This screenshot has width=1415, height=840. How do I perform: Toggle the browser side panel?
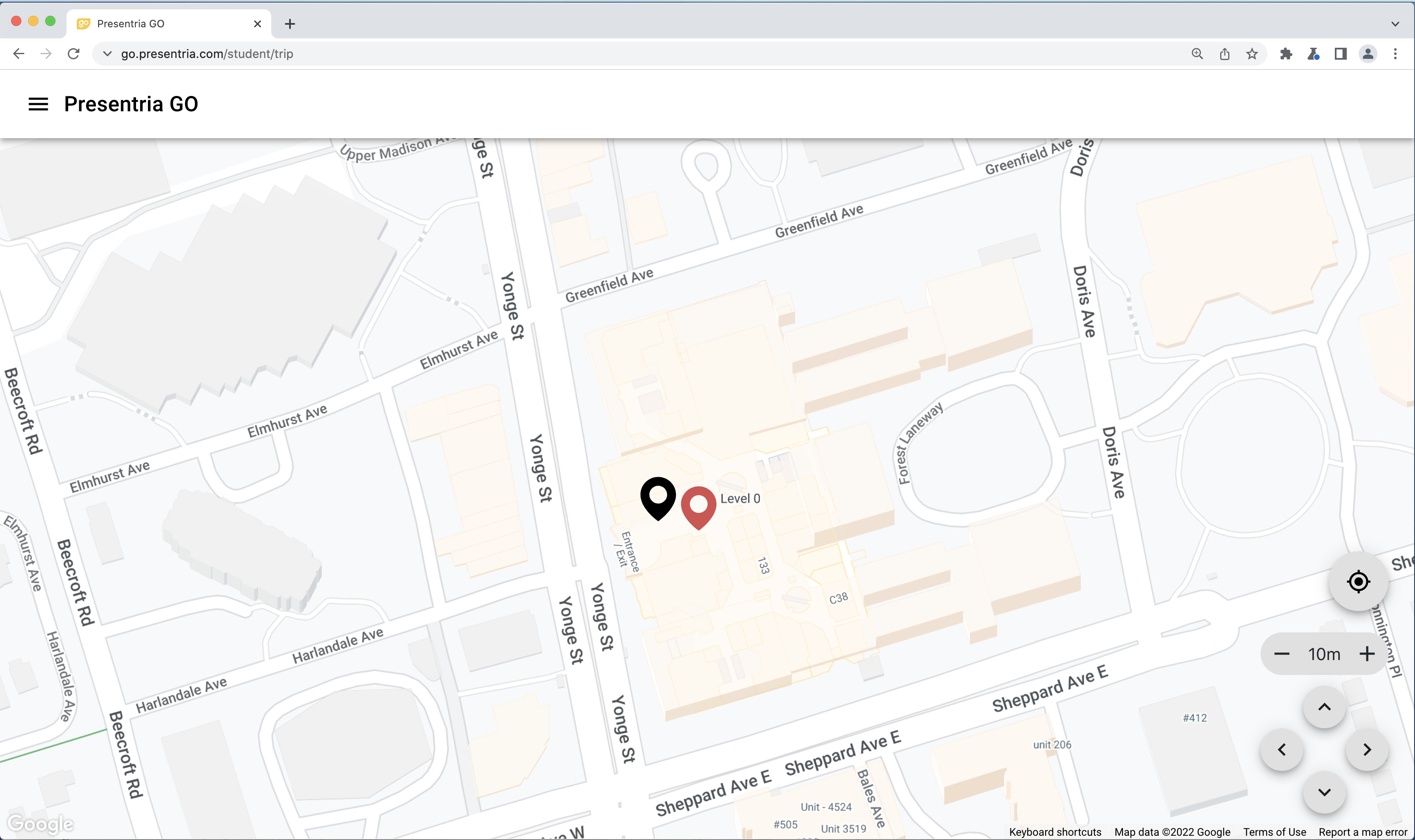[x=1340, y=54]
